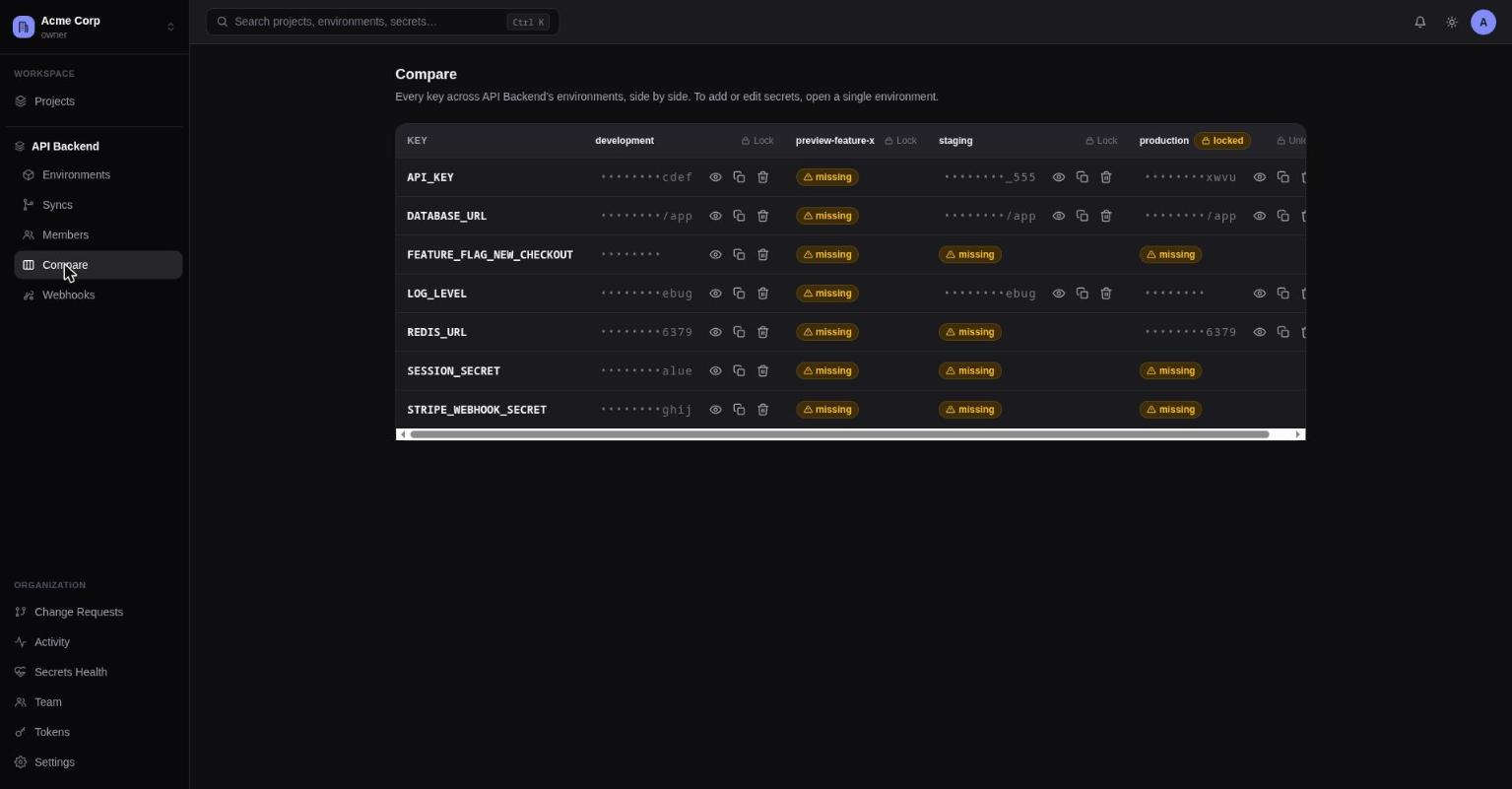Focus the search projects field
Viewport: 1512px width, 789px height.
pos(382,22)
